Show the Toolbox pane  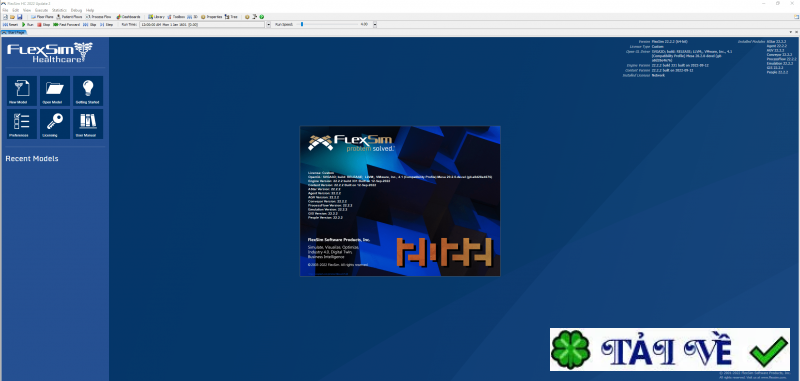point(177,17)
